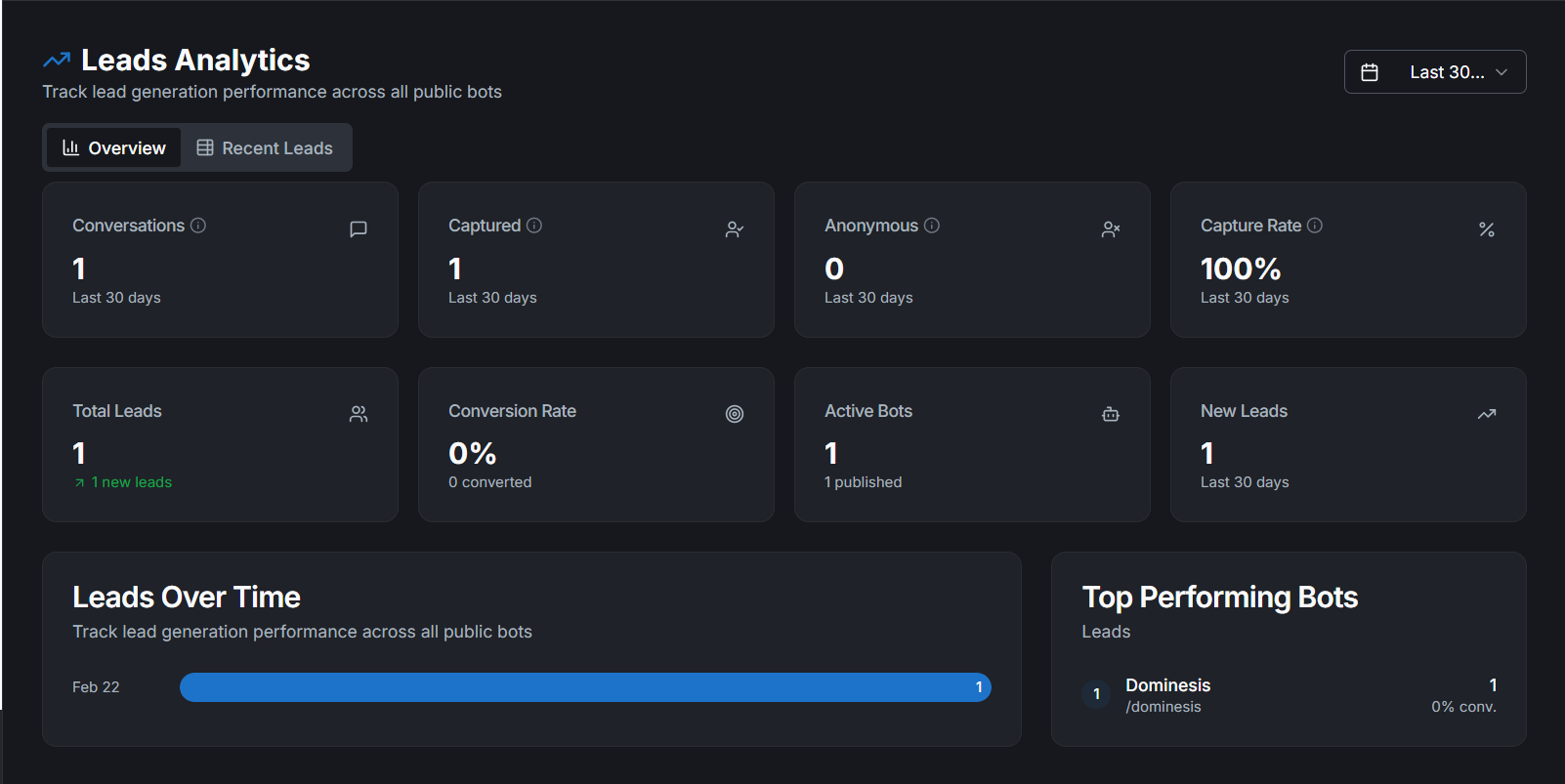The image size is (1565, 784).
Task: Click the '0% conv.' text for Dominesis
Action: (x=1464, y=707)
